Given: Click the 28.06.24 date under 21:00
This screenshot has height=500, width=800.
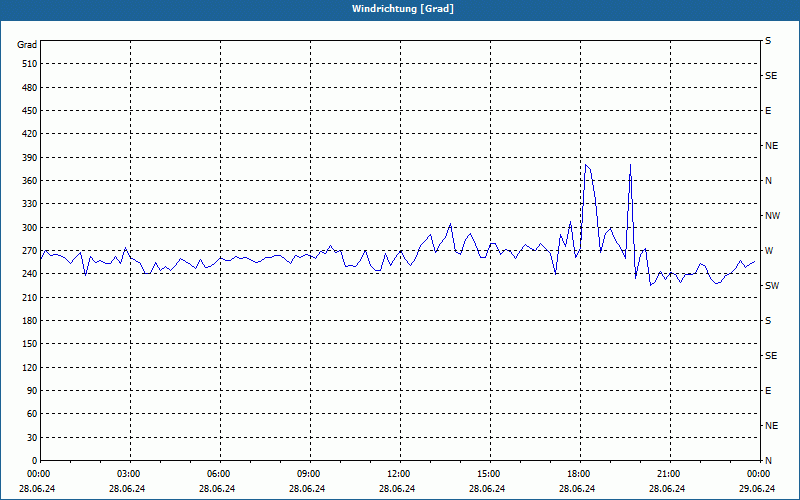Looking at the screenshot, I should pos(667,488).
